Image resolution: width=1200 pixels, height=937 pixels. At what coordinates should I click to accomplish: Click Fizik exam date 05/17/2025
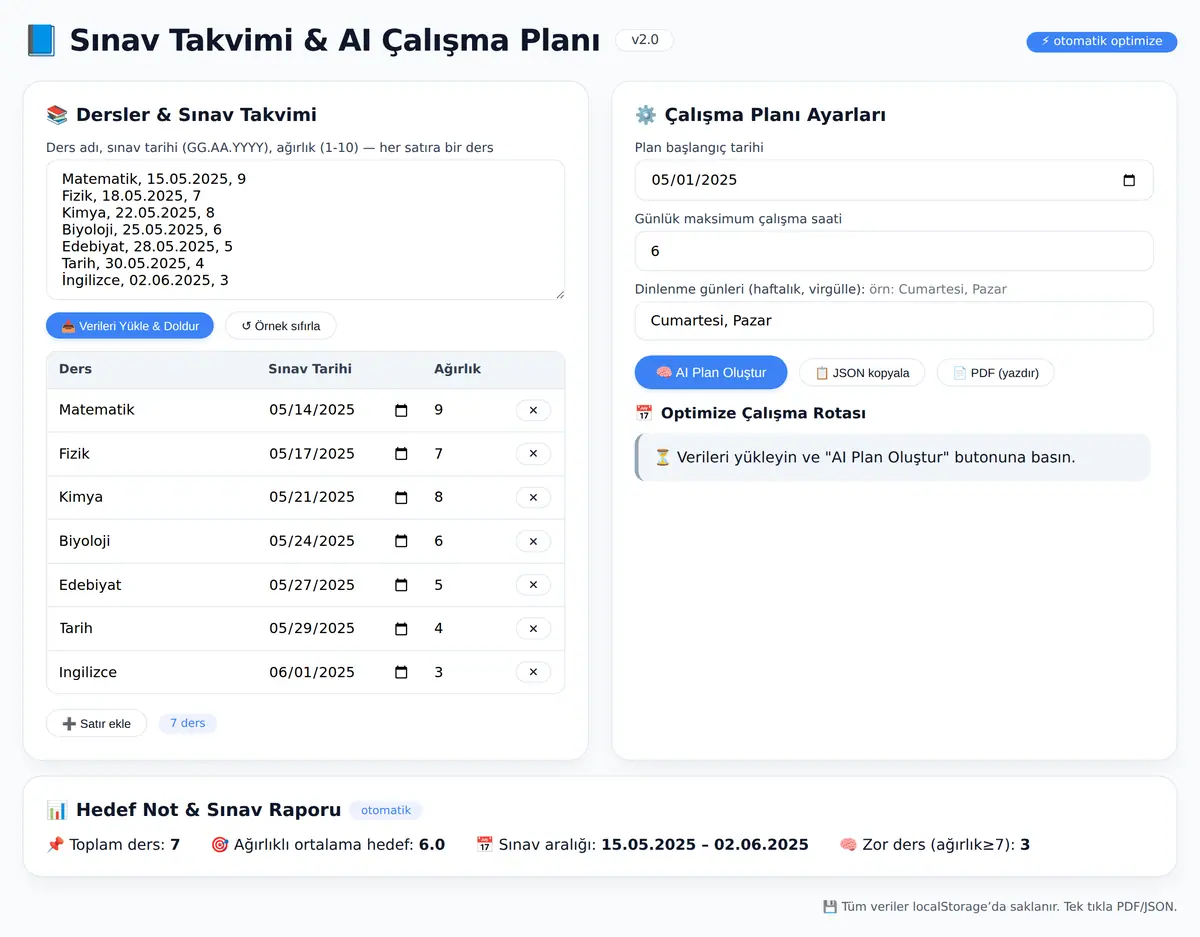tap(312, 454)
